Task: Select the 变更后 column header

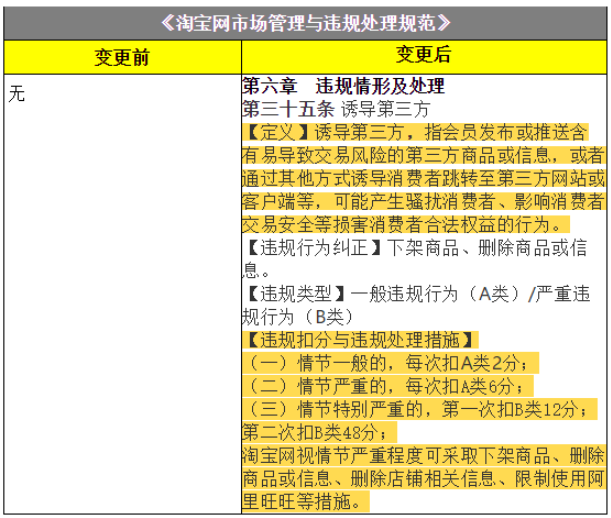Action: coord(424,57)
